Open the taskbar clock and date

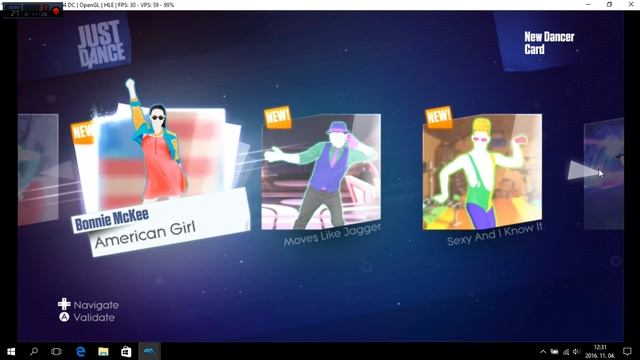600,351
